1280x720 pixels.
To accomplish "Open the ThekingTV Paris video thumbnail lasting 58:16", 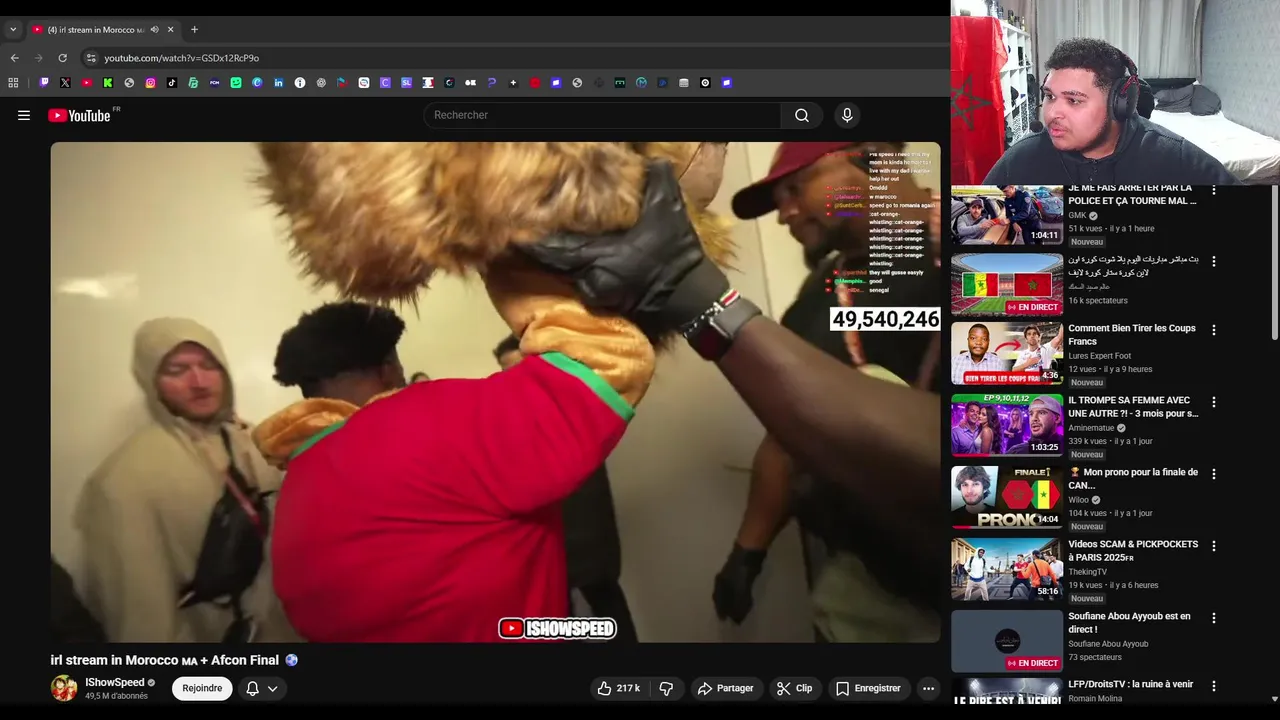I will (x=1007, y=569).
